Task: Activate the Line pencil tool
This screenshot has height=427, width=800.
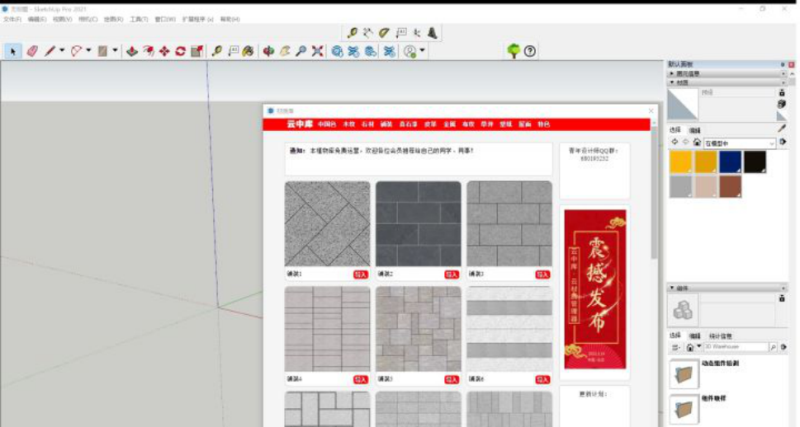Action: coord(49,51)
